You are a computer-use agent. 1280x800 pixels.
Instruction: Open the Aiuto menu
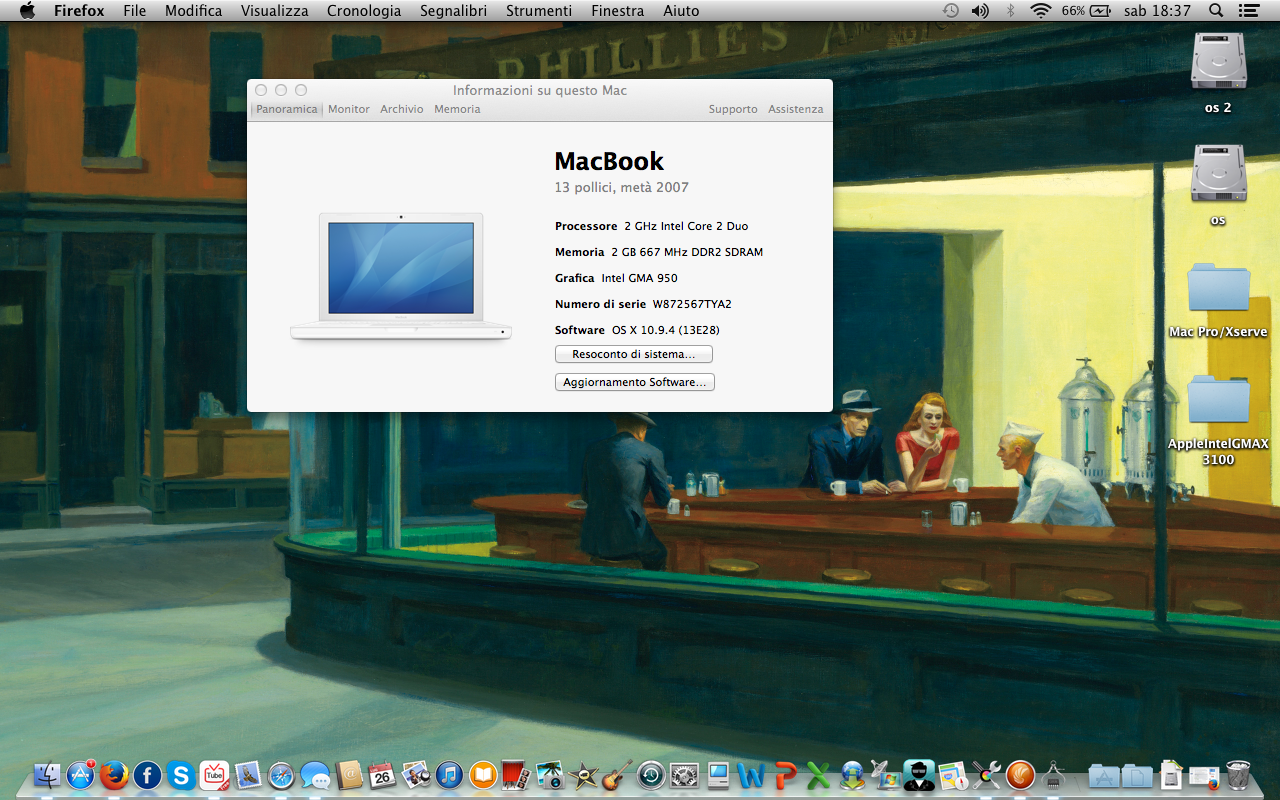[681, 11]
